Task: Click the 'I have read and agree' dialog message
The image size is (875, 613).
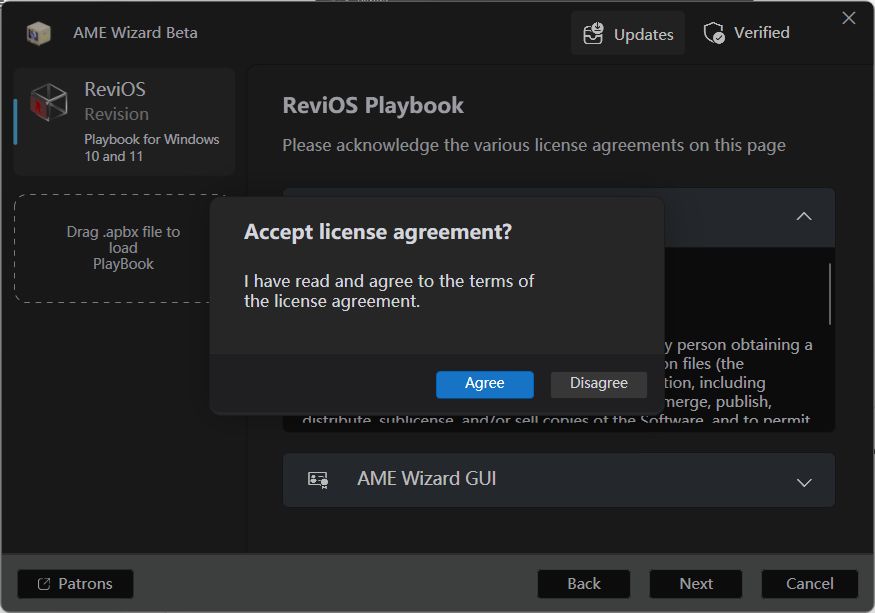Action: point(389,291)
